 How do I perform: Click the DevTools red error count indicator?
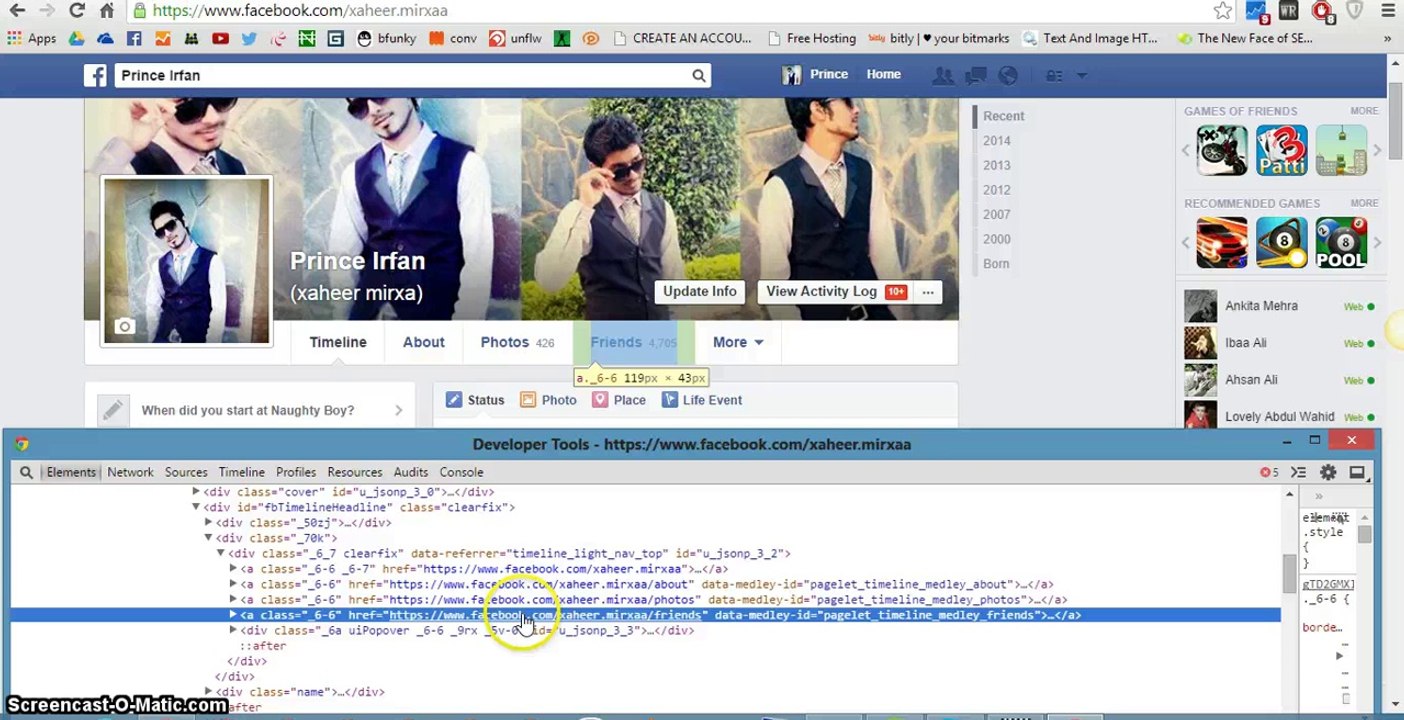click(1269, 472)
